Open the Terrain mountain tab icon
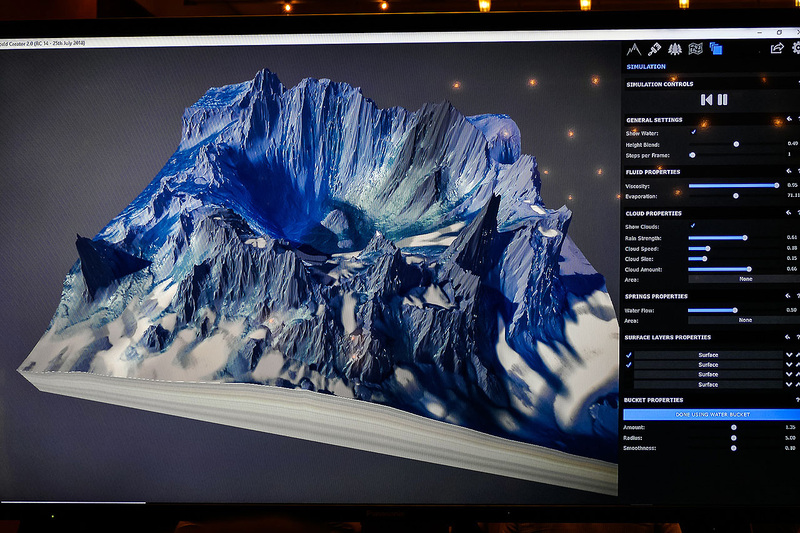800x533 pixels. [634, 49]
